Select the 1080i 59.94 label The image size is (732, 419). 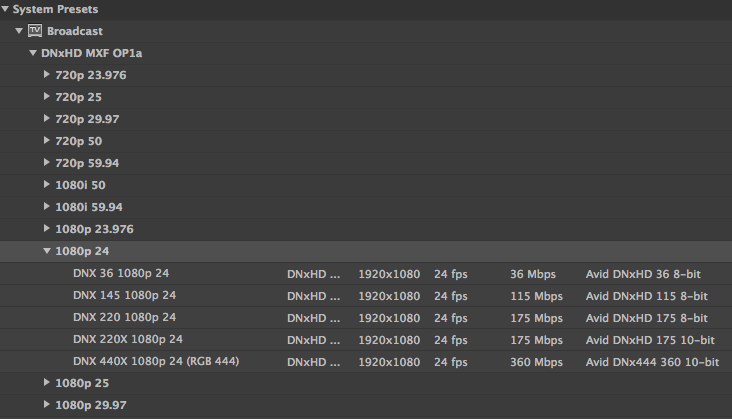pyautogui.click(x=89, y=207)
